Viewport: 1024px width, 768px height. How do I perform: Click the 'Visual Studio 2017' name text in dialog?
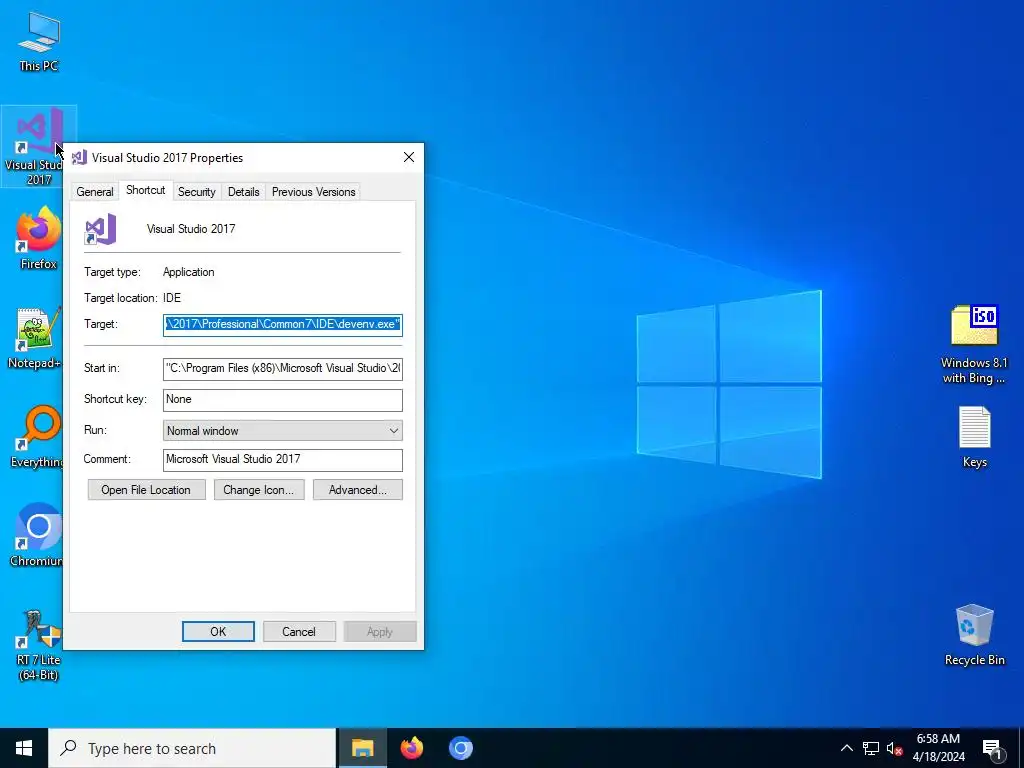click(191, 229)
